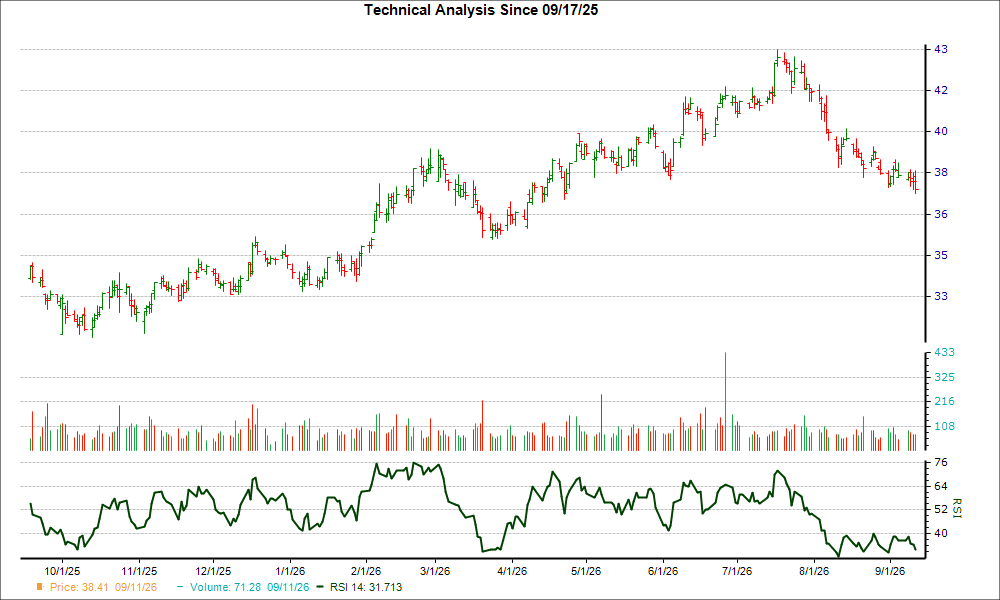The height and width of the screenshot is (600, 1000).
Task: Click the price axis label 42
Action: (x=941, y=91)
